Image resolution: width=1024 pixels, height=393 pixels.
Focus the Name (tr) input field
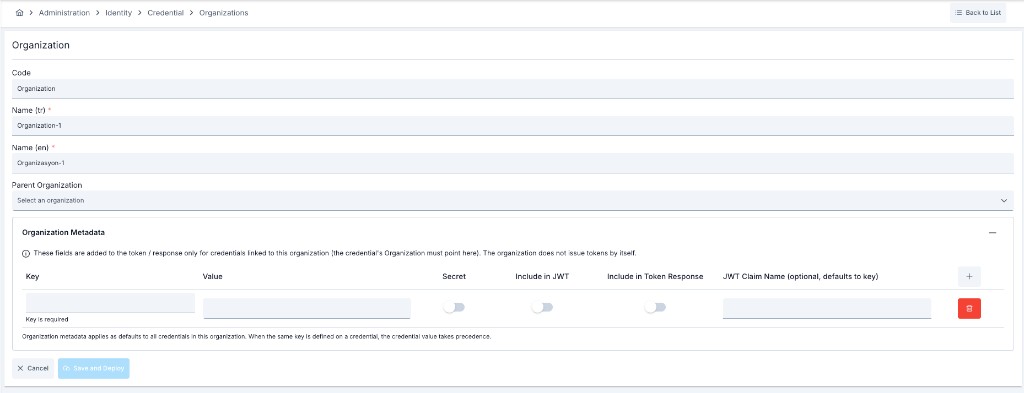click(512, 125)
